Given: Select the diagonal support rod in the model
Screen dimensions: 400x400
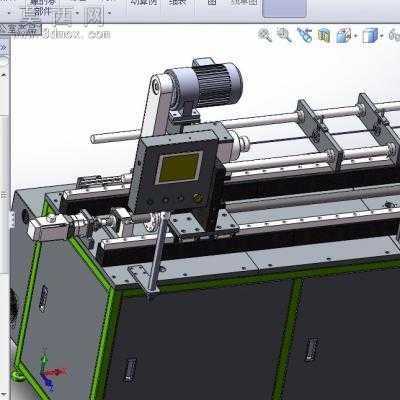Looking at the screenshot, I should [158, 254].
